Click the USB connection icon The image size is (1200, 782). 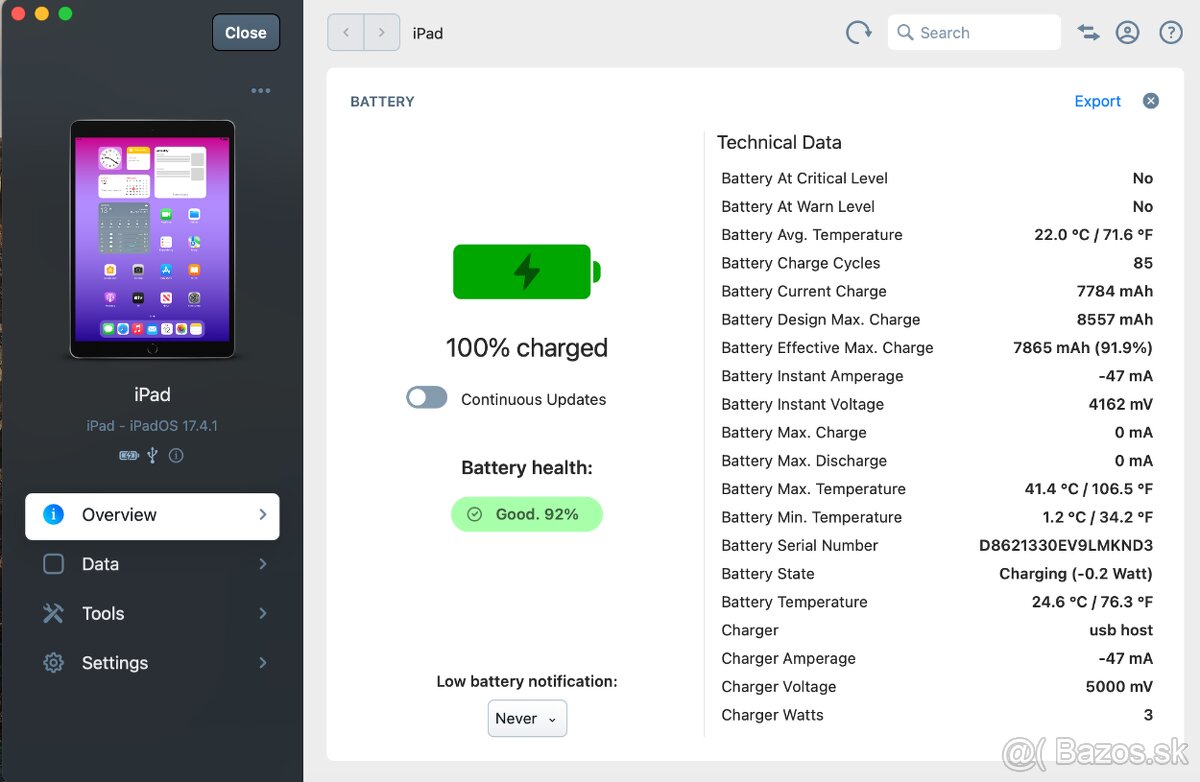point(152,456)
